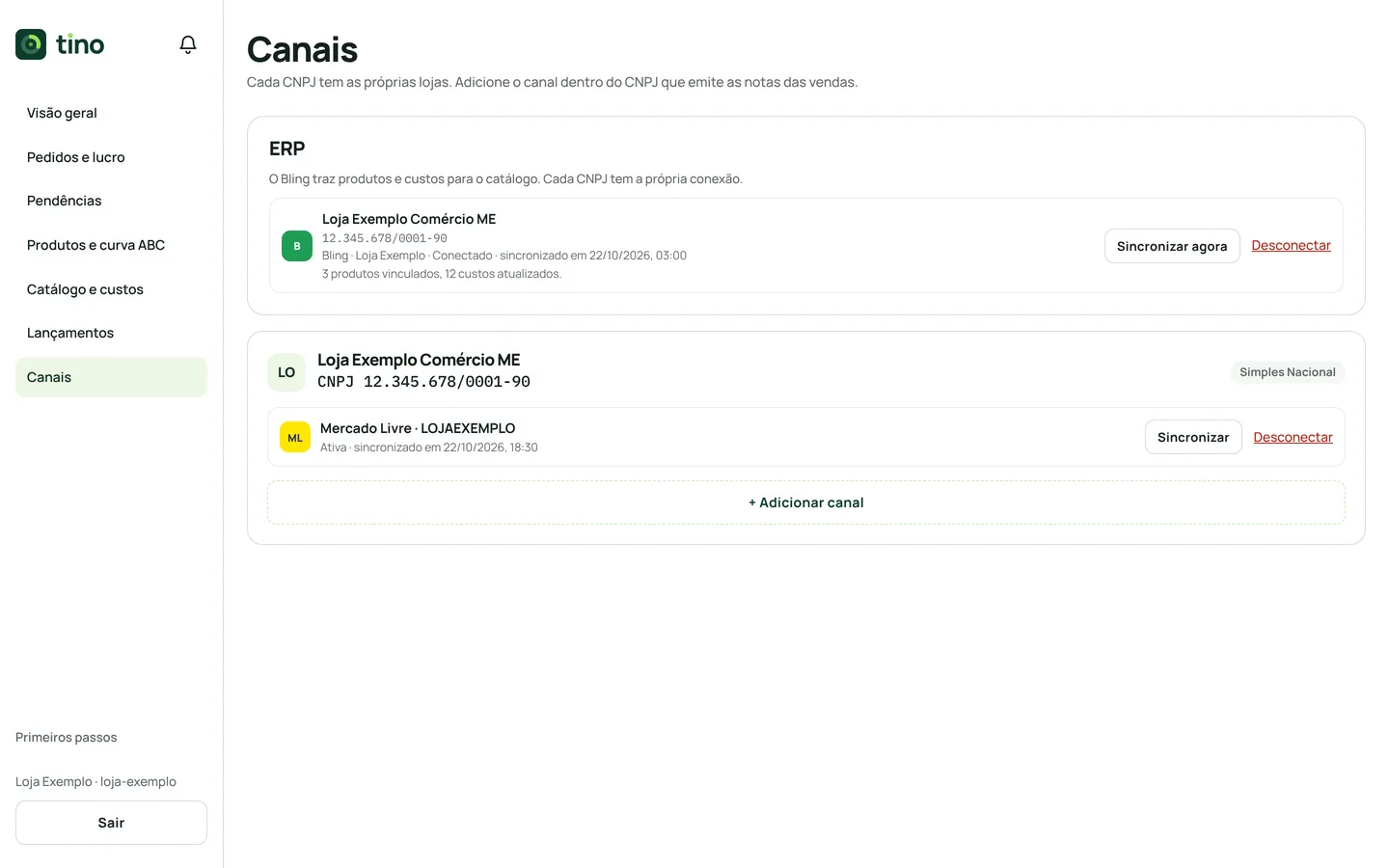Click the ERP section title
1389x868 pixels.
click(286, 149)
